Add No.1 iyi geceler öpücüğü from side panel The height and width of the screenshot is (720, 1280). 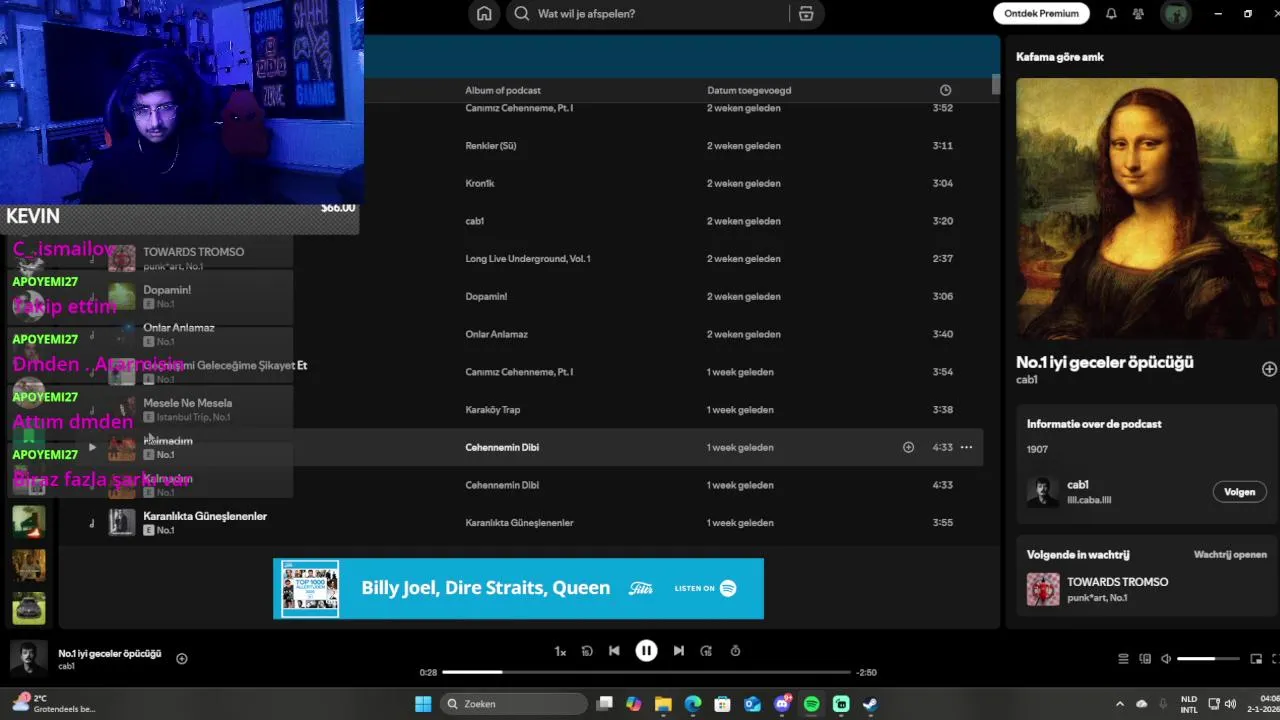pyautogui.click(x=1269, y=369)
